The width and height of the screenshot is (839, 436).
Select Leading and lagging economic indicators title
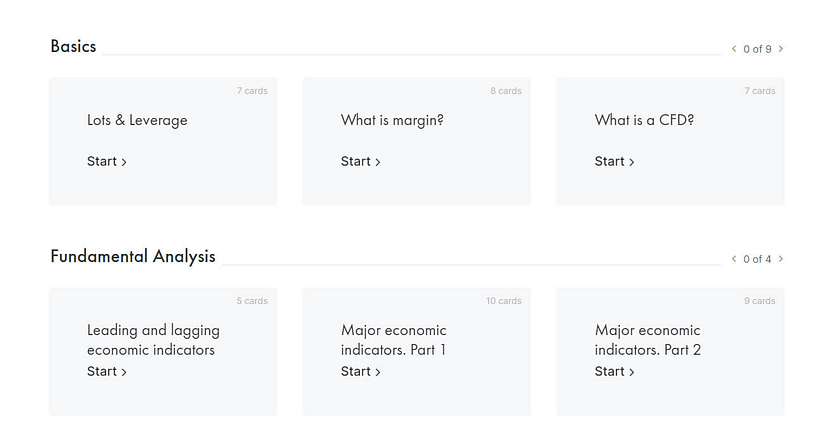click(x=153, y=340)
